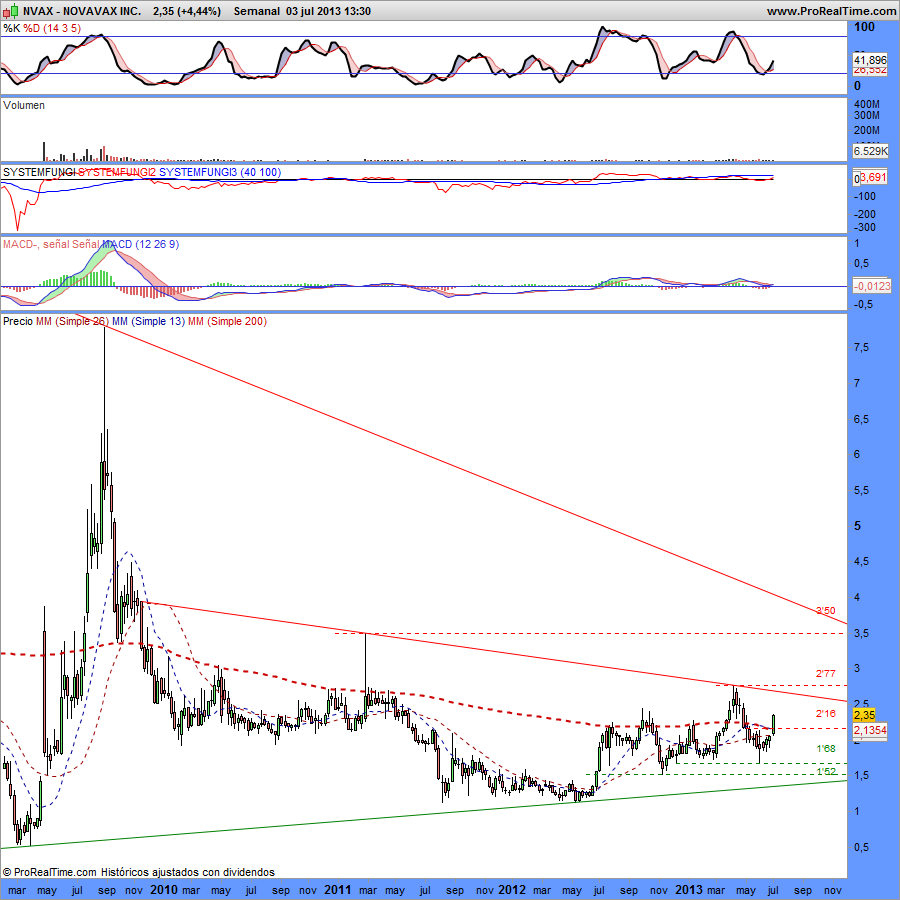
Task: Select the 6.529K volume value box
Action: click(870, 151)
